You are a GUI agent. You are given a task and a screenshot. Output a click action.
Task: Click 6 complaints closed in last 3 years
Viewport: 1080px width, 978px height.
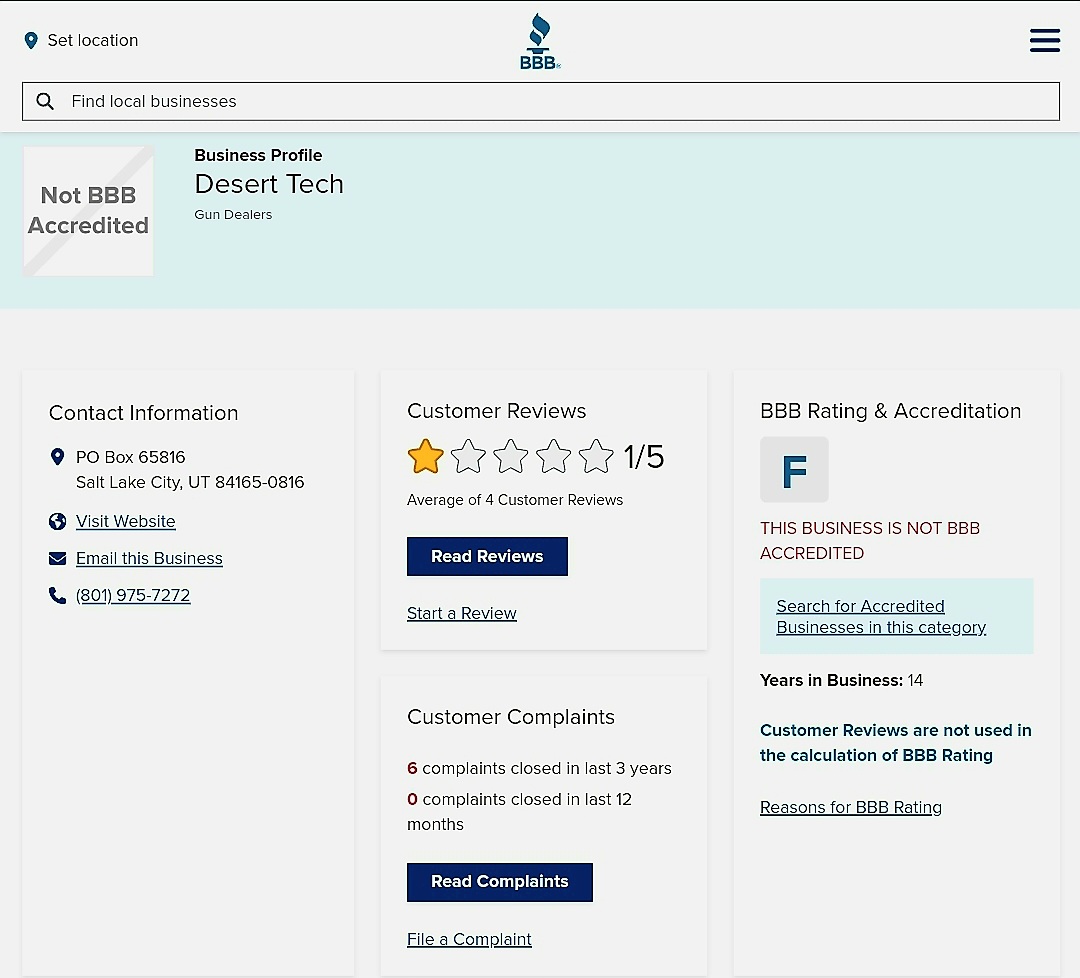[x=539, y=768]
